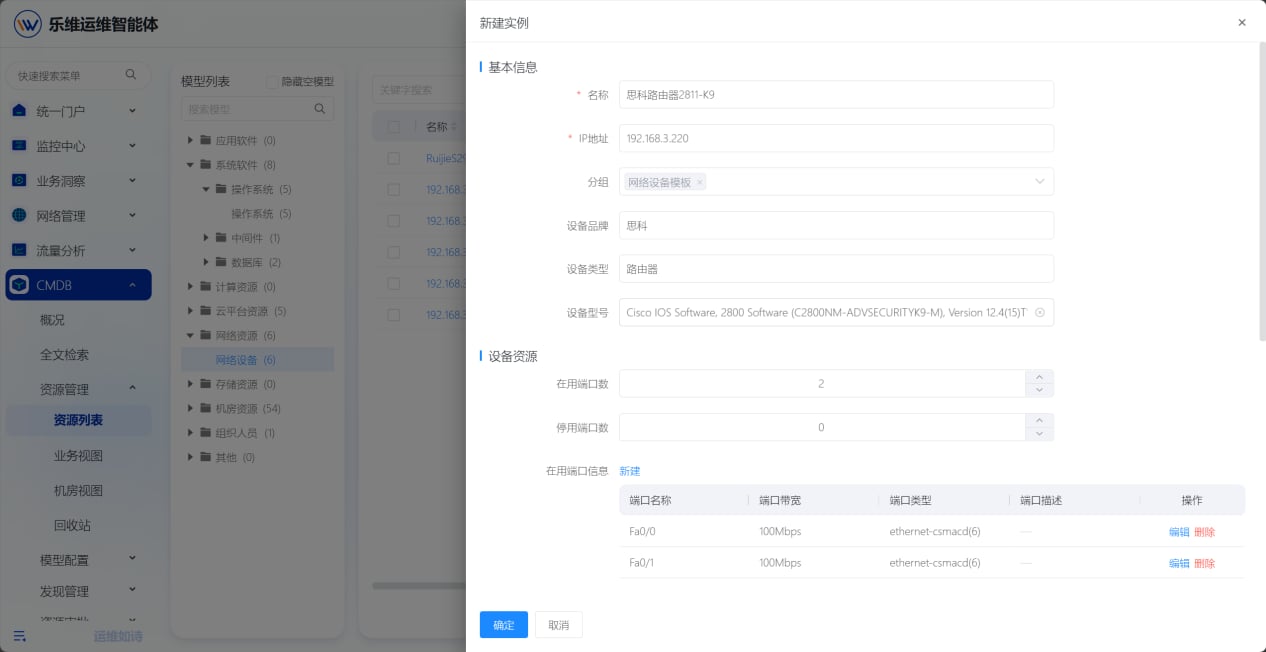Increase 停用端口数 with the up arrow
1266x652 pixels.
(x=1040, y=421)
